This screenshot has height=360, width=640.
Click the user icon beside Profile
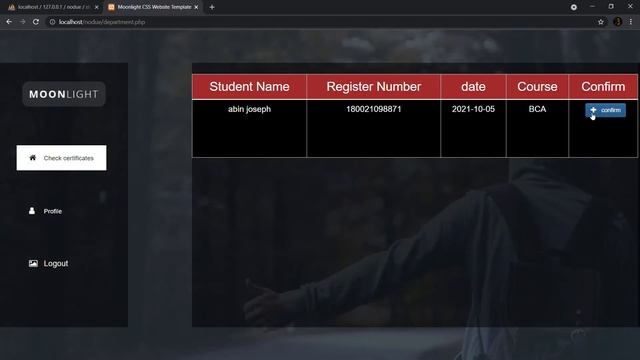pos(32,211)
